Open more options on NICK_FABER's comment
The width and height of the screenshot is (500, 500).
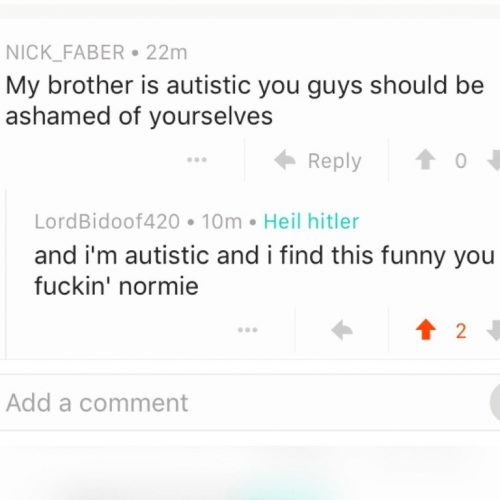click(x=197, y=160)
